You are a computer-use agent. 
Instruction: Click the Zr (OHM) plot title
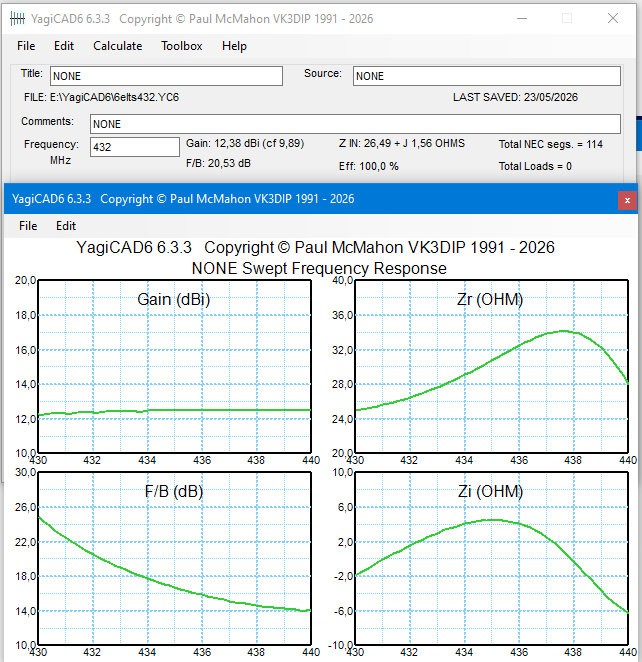click(x=490, y=299)
